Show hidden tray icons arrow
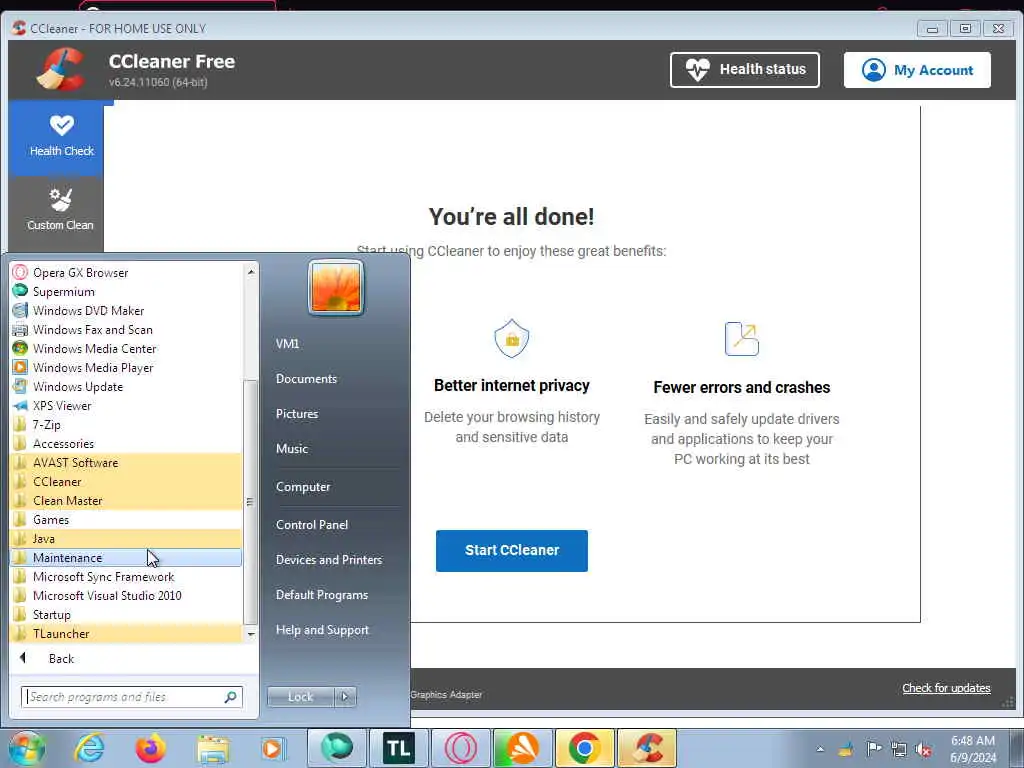The width and height of the screenshot is (1024, 768). [820, 749]
